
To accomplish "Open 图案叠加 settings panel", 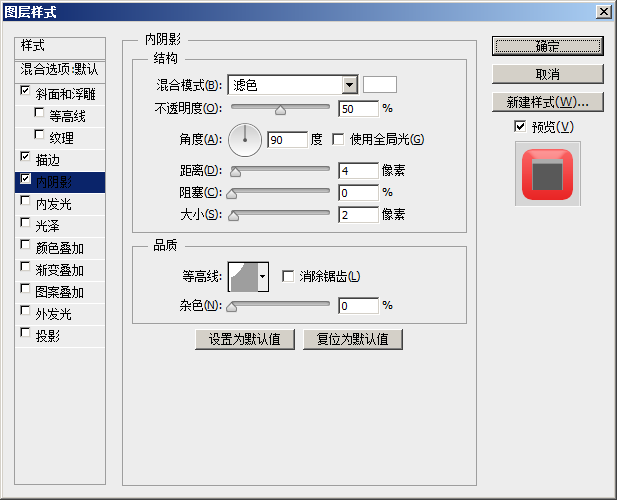I will point(59,292).
